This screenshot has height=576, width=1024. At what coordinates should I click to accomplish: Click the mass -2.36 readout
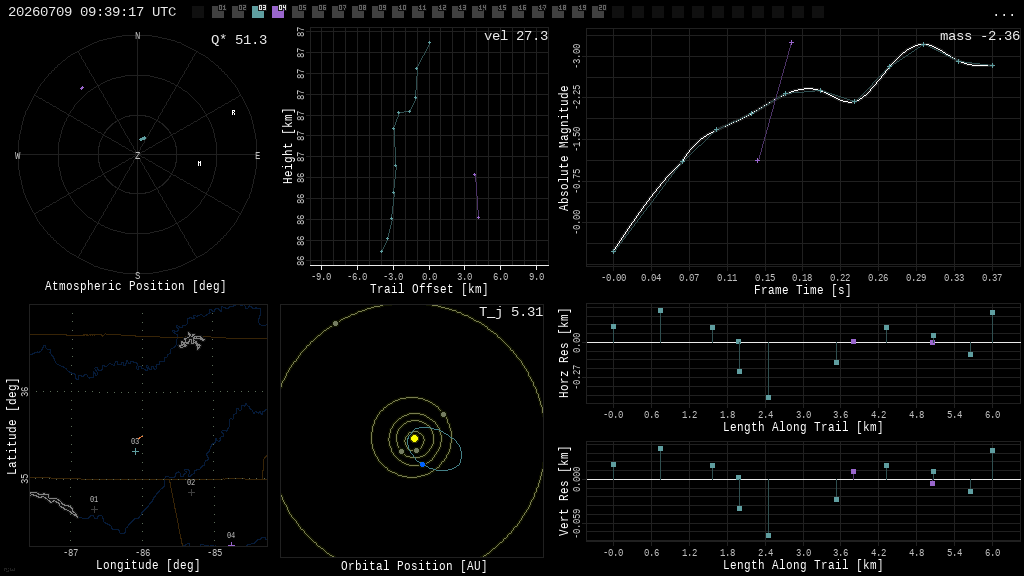(x=980, y=36)
